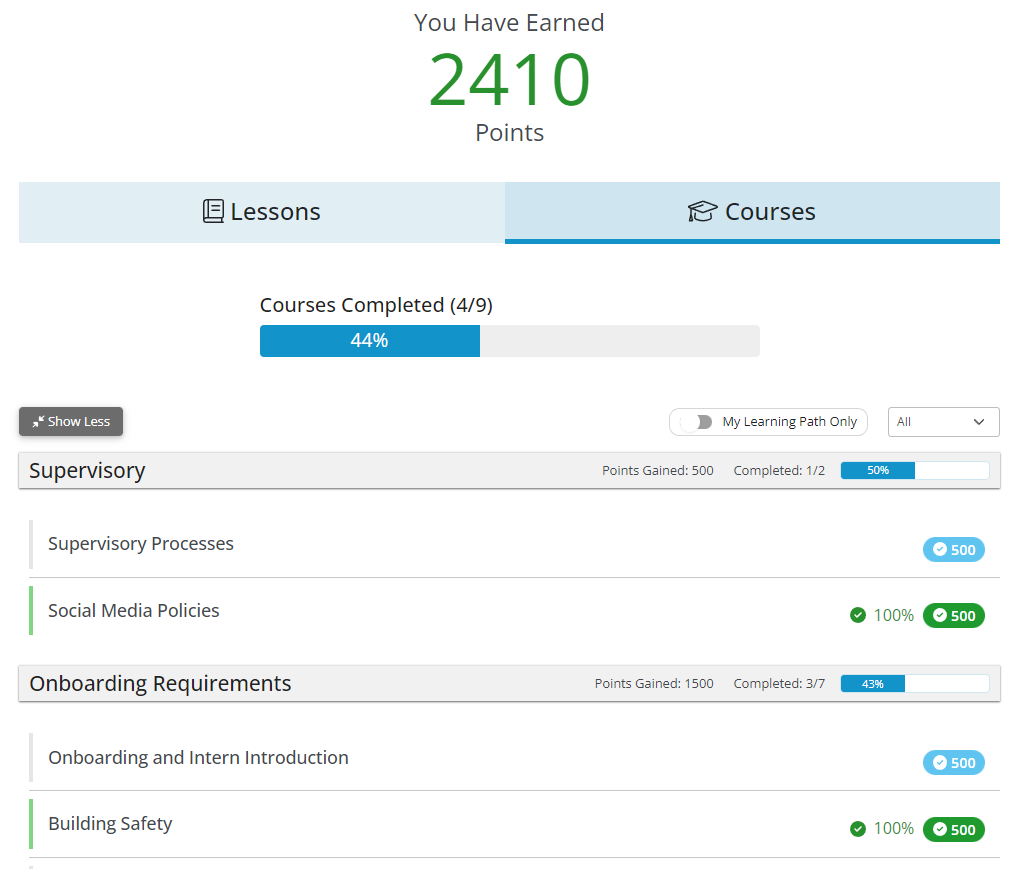Click the Show Less button
Screen dimensions: 1012x869
pos(71,422)
